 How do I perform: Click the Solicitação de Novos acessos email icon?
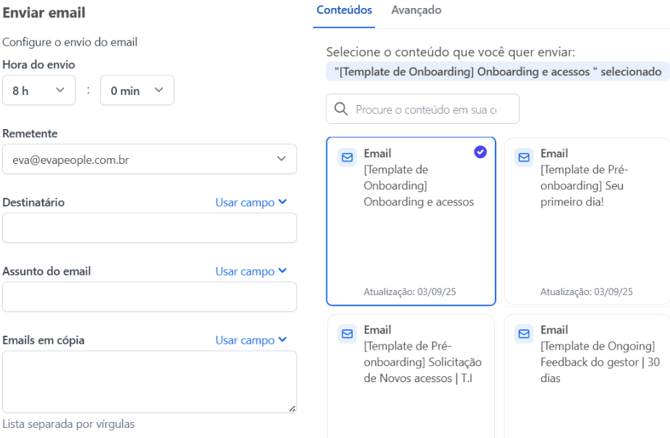[347, 333]
